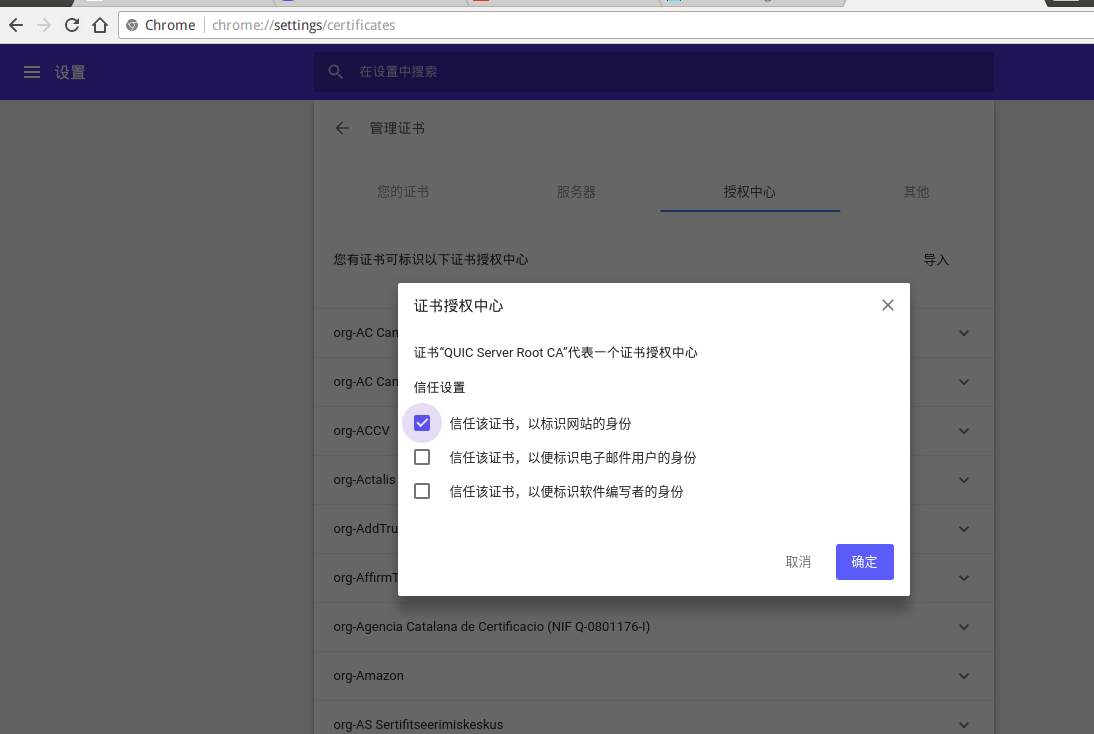Click the search magnifier icon in settings
Viewport: 1094px width, 734px height.
[x=336, y=71]
